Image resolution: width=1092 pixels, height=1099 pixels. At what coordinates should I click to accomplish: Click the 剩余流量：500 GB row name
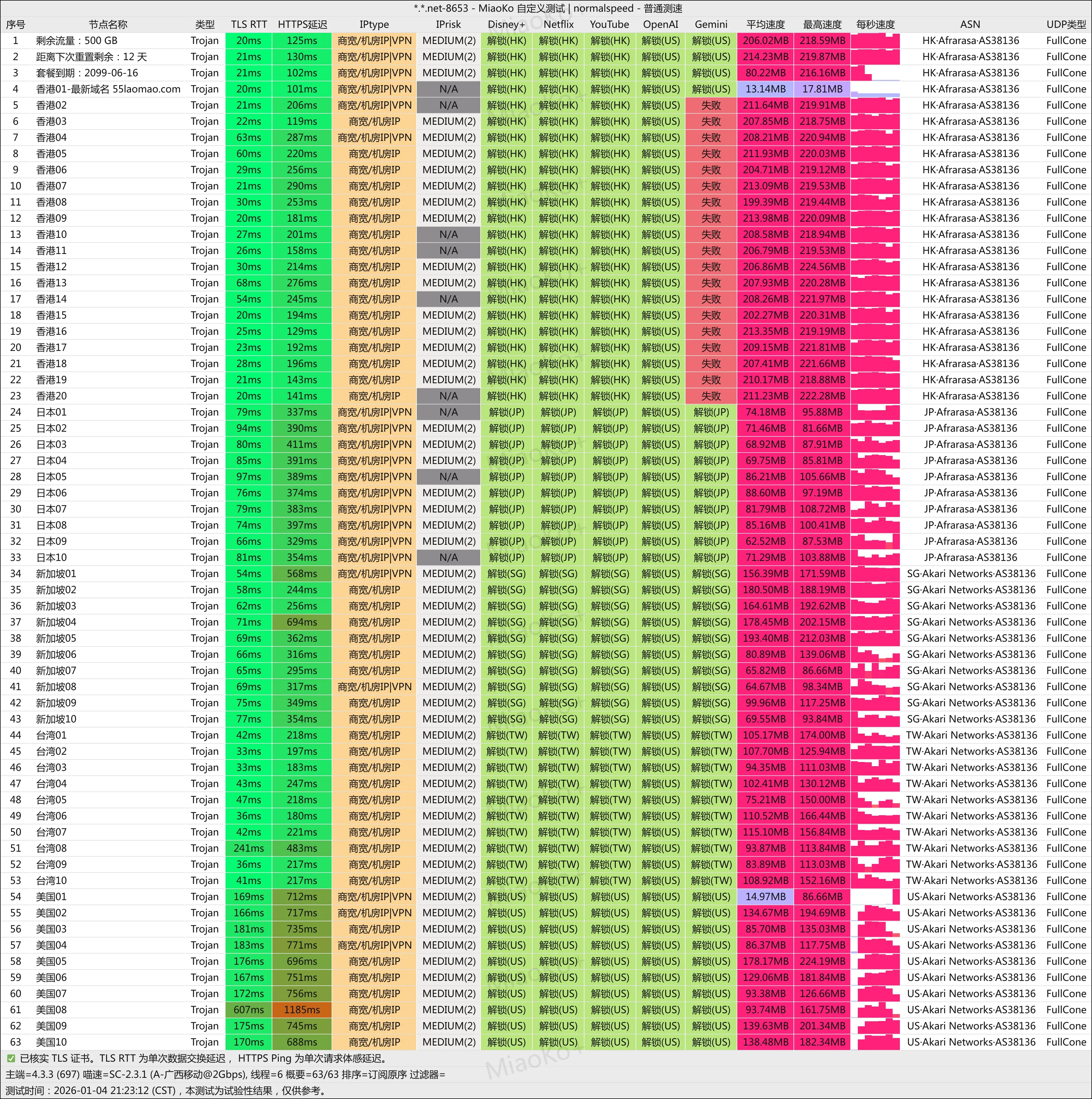(77, 41)
